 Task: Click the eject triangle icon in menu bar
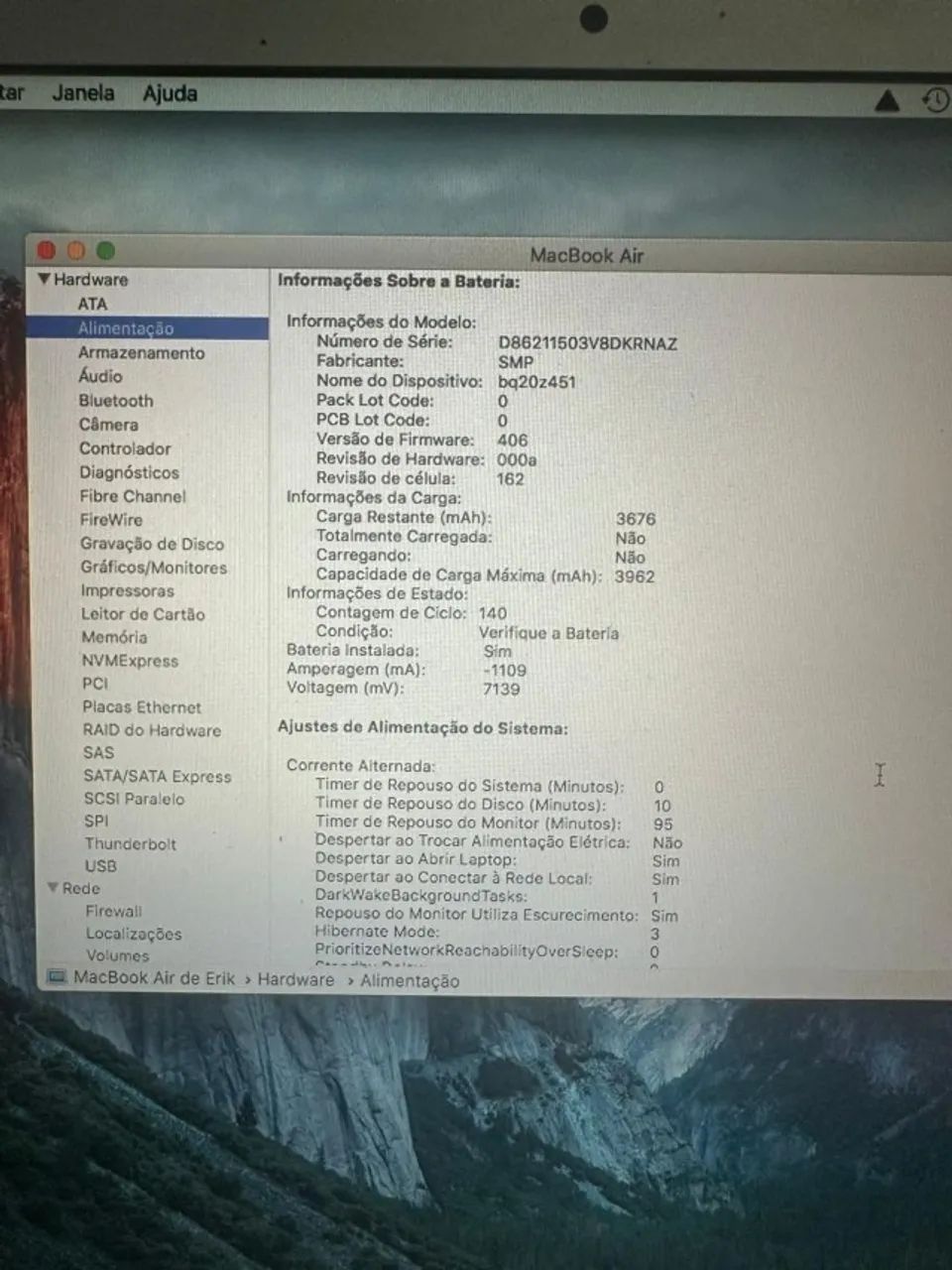(888, 99)
